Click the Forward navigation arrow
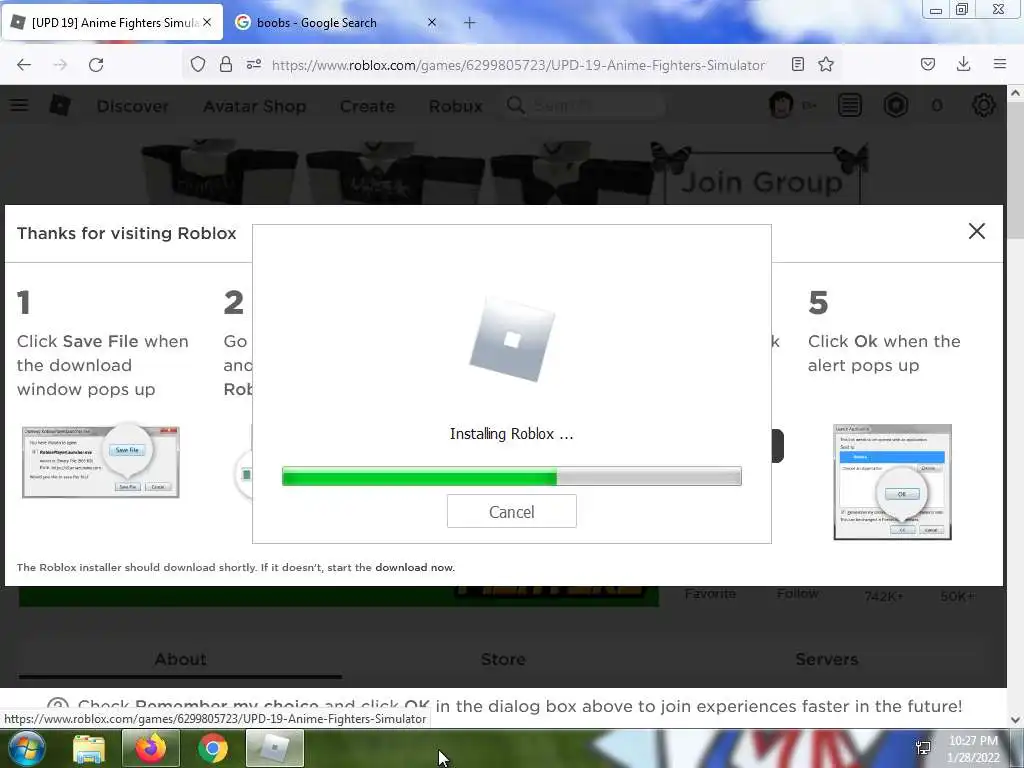1024x768 pixels. click(60, 65)
